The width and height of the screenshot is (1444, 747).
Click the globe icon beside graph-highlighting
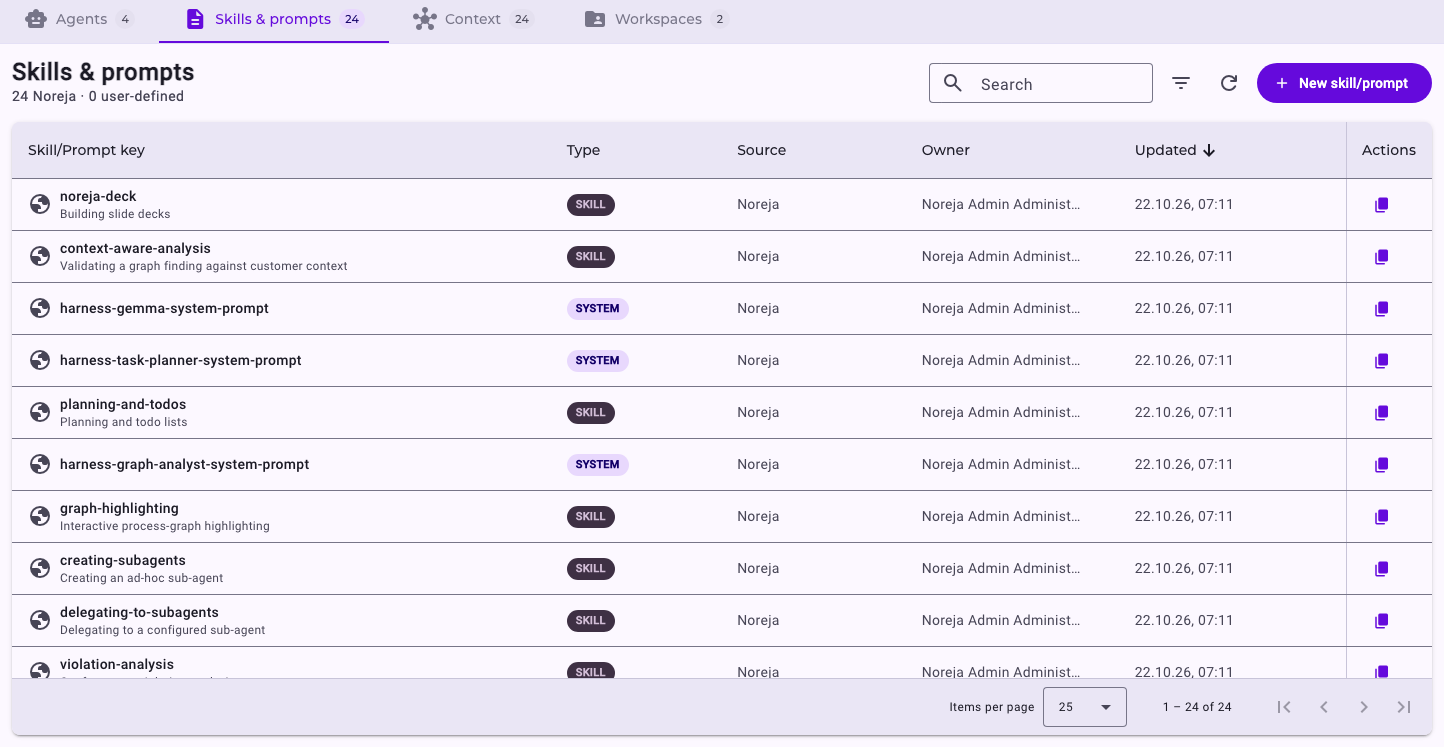point(40,516)
